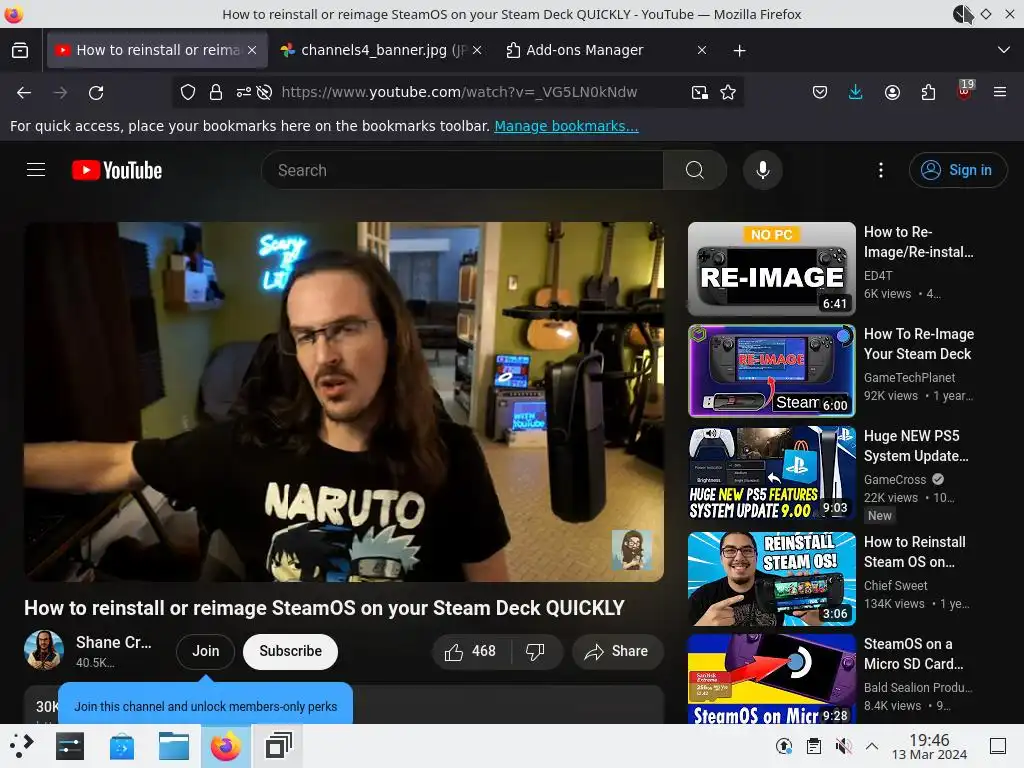Open KDE application launcher in taskbar
This screenshot has height=768, width=1024.
click(21, 746)
